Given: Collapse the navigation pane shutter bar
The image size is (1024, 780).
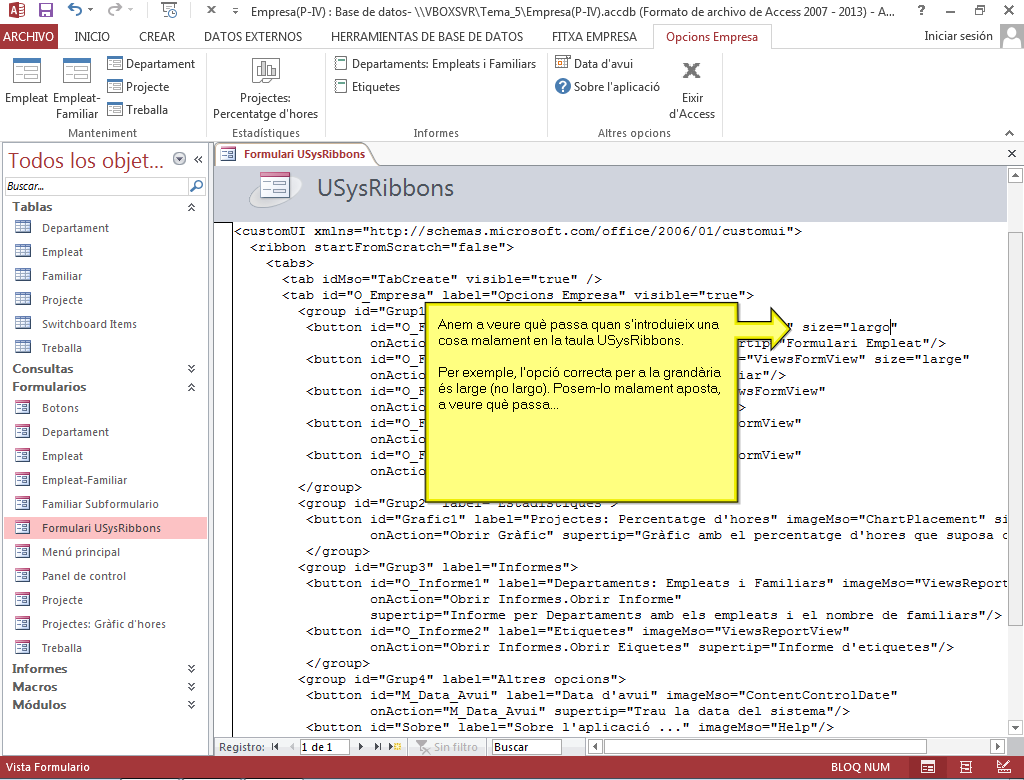Looking at the screenshot, I should pos(198,159).
